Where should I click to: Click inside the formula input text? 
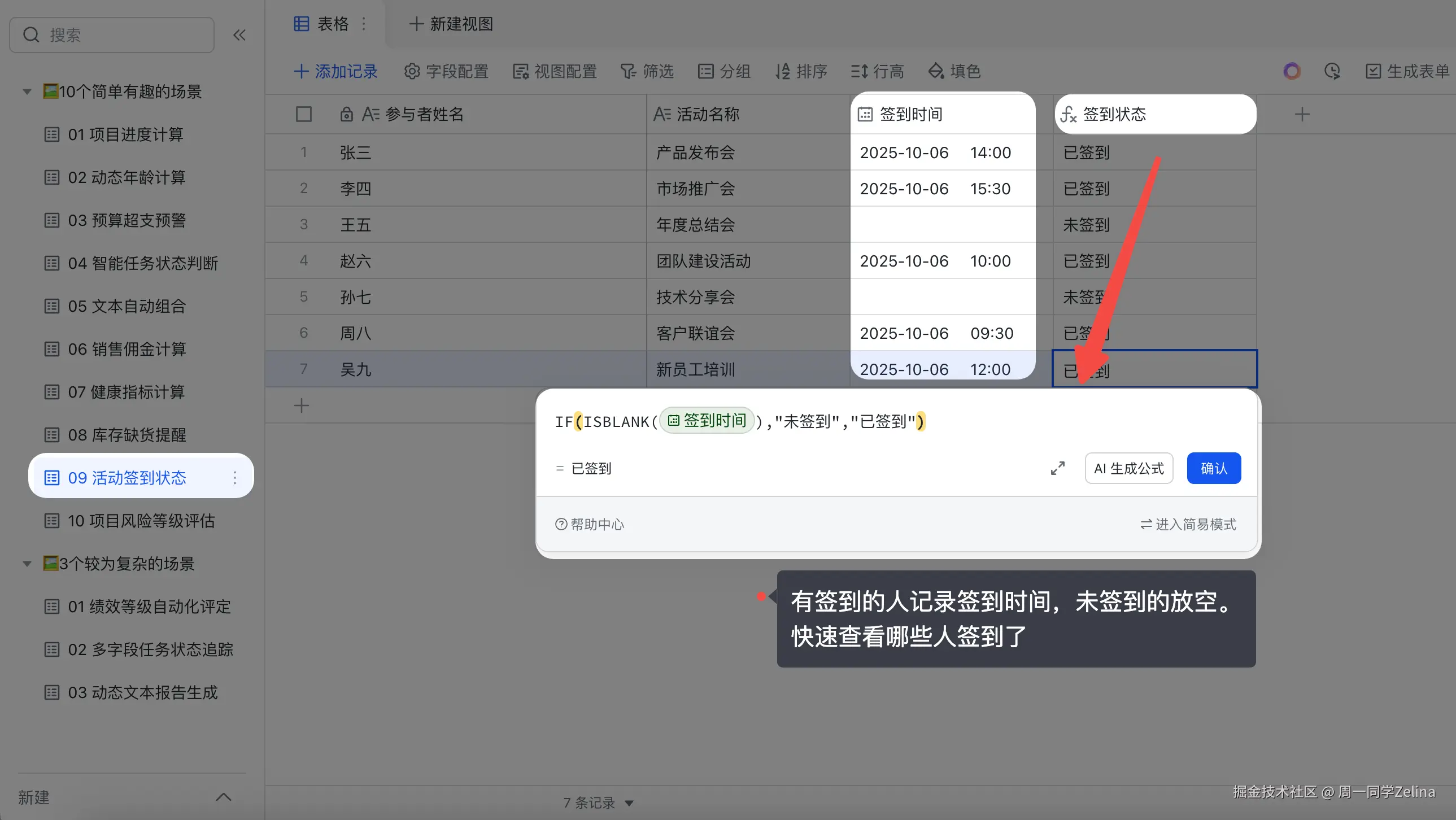point(739,421)
